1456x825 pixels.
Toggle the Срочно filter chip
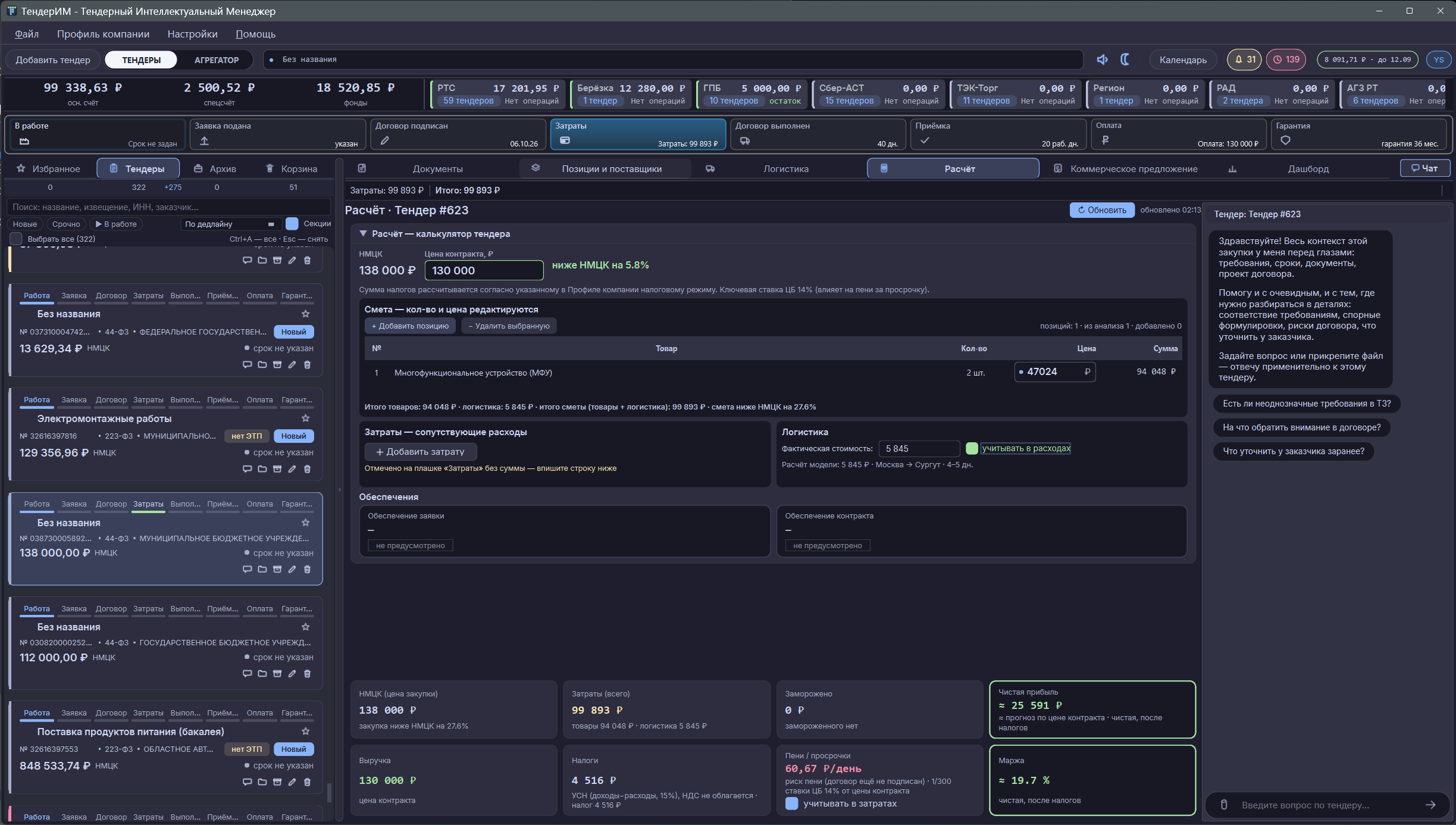pyautogui.click(x=66, y=224)
